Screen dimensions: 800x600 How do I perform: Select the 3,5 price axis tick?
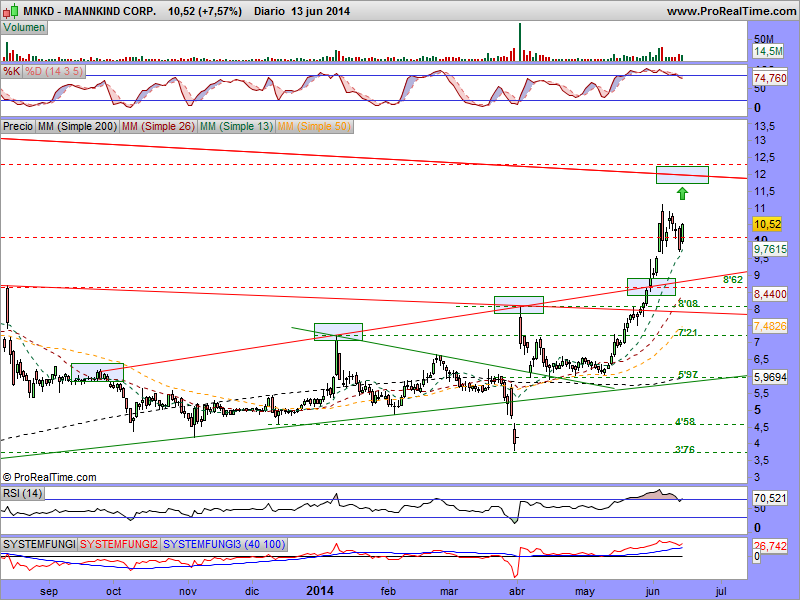[x=761, y=460]
